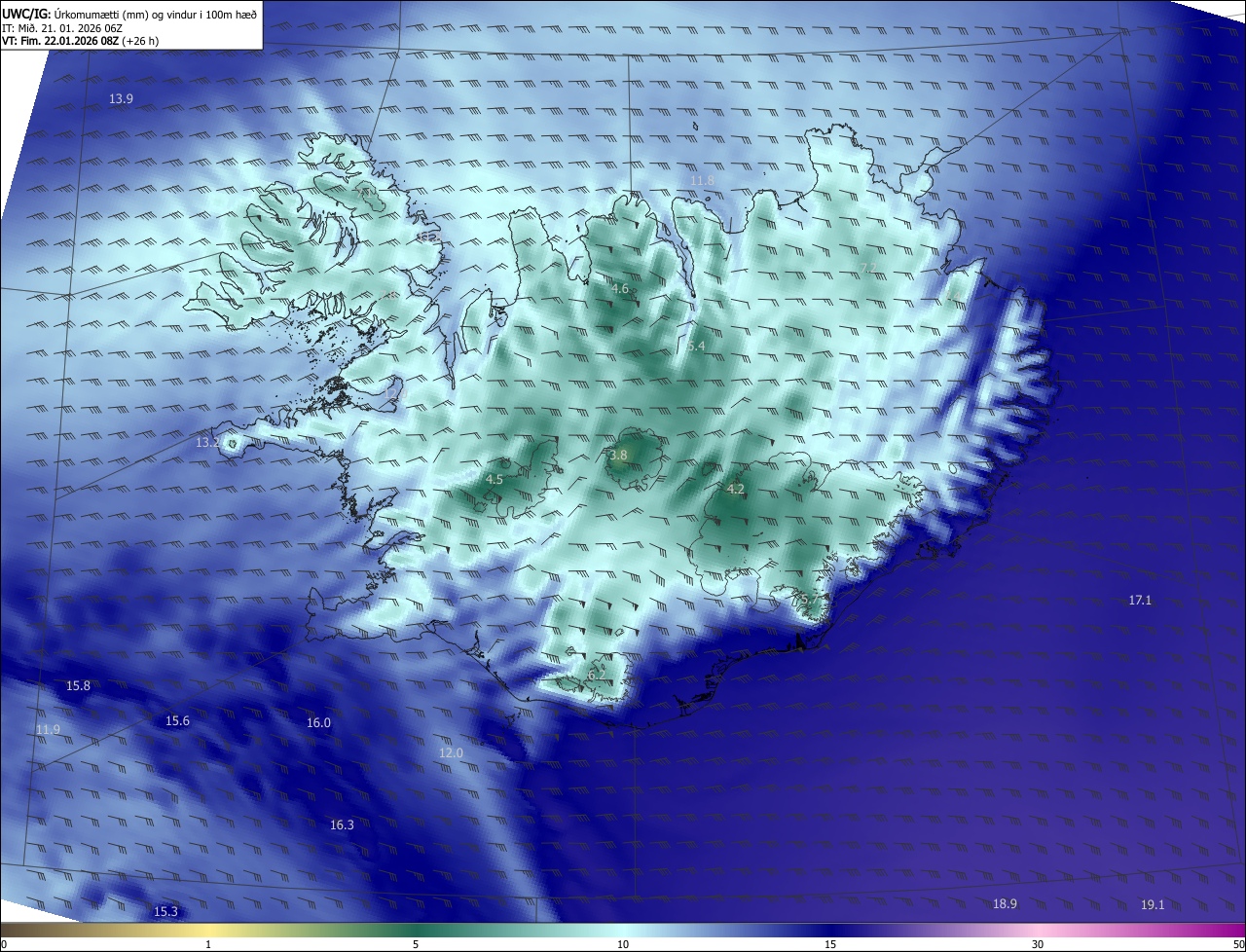Screen dimensions: 1246x952
Task: Click the 5.4 value label
Action: [x=696, y=346]
